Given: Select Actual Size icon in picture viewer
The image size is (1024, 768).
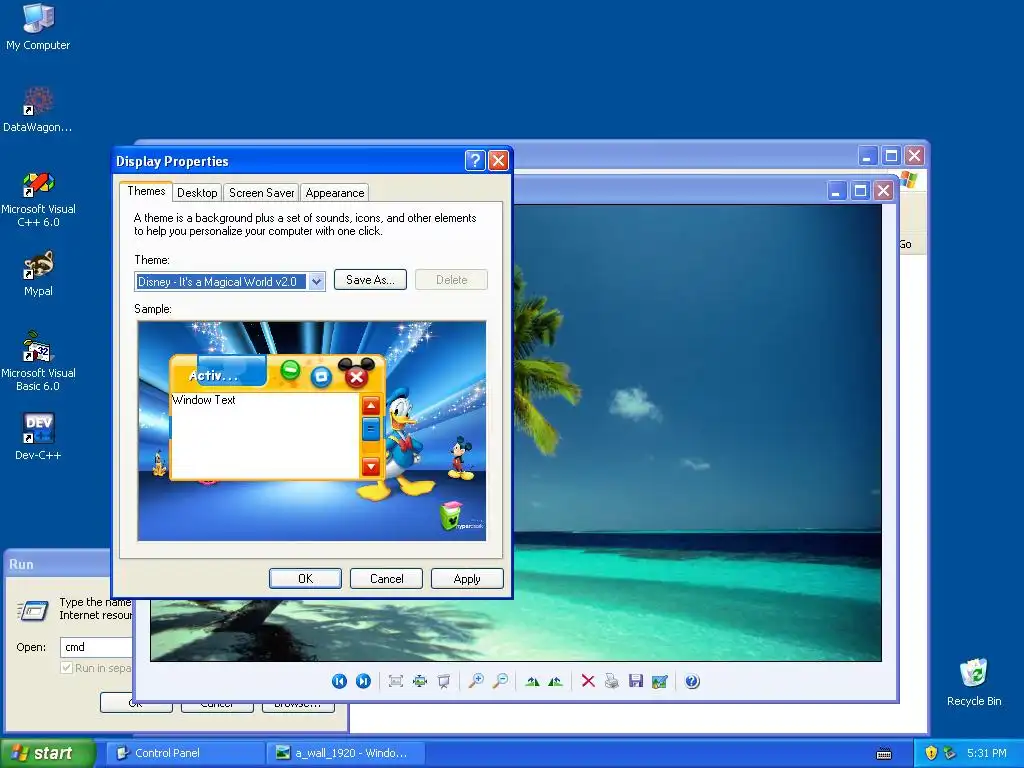Looking at the screenshot, I should click(x=419, y=681).
